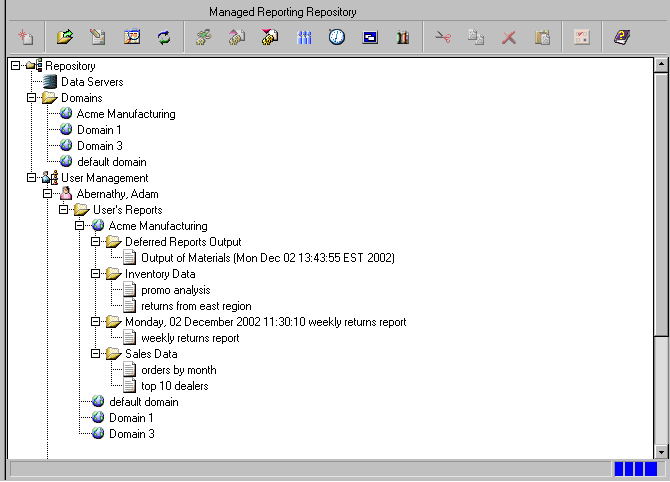This screenshot has width=670, height=482.
Task: Select default domain under User's Reports
Action: click(x=144, y=402)
